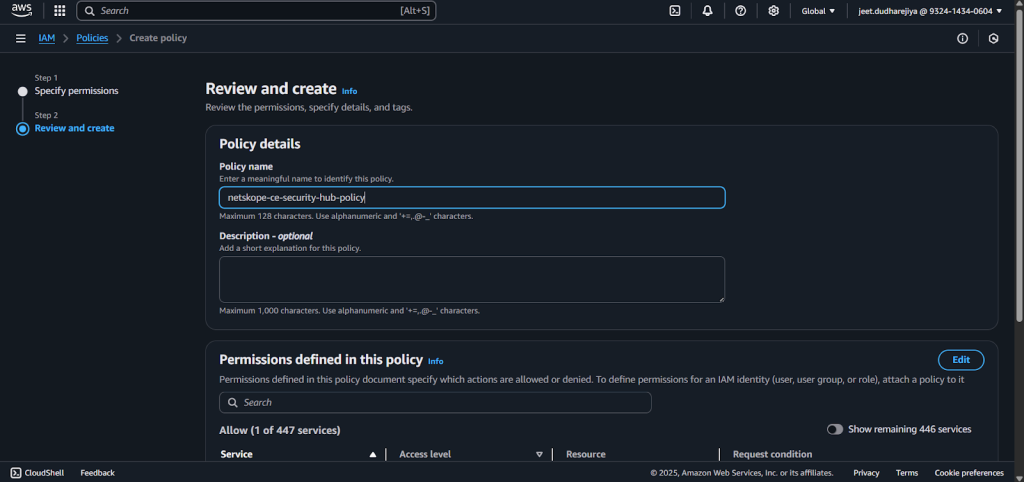Click the Policy name input field
This screenshot has height=482, width=1024.
pos(472,197)
